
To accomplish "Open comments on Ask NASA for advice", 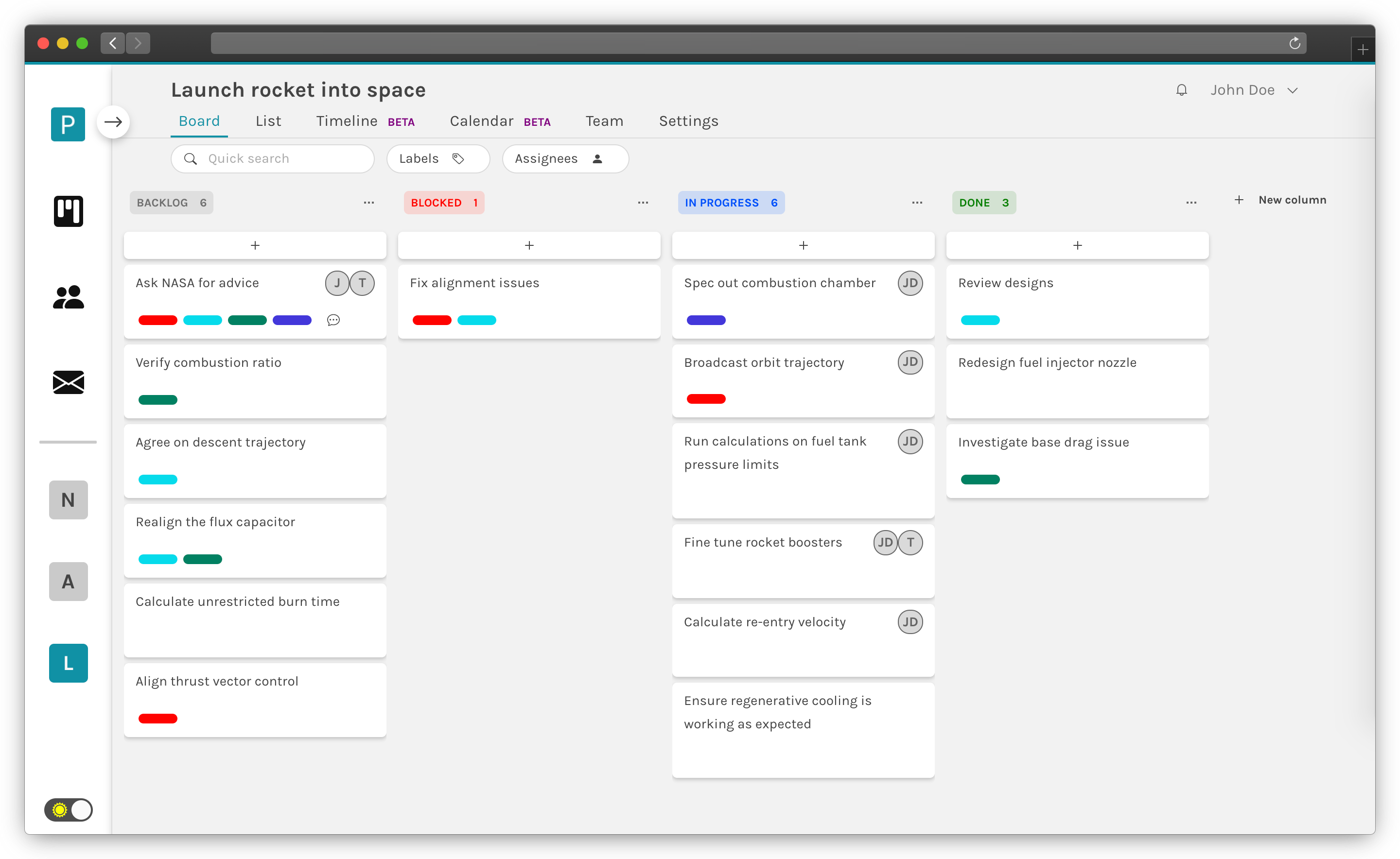I will 333,320.
